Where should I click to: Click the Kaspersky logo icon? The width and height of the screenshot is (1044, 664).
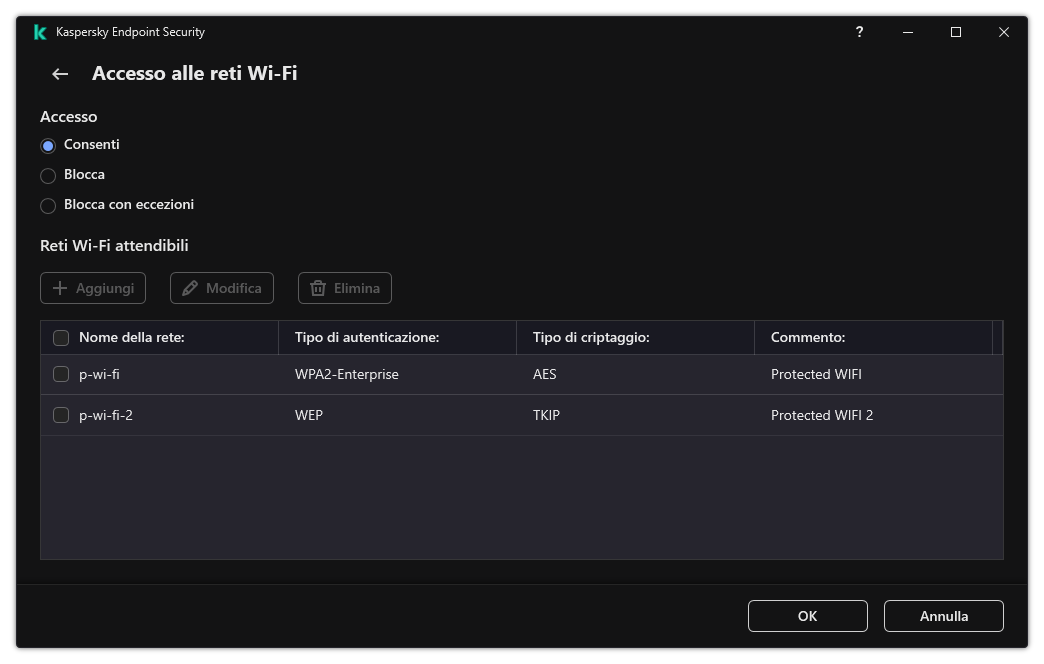pyautogui.click(x=40, y=32)
